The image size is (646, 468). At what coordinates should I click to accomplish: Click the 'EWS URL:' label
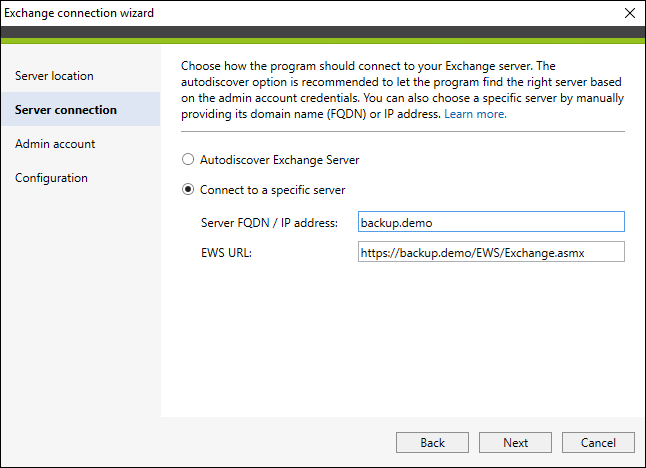pos(226,253)
